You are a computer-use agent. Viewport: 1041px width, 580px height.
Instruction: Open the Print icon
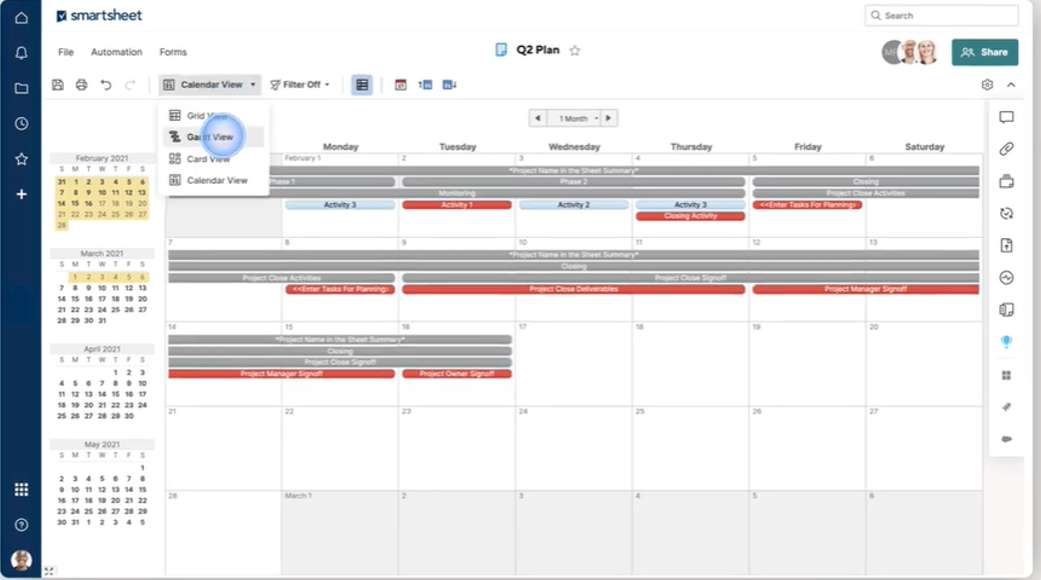[x=81, y=84]
